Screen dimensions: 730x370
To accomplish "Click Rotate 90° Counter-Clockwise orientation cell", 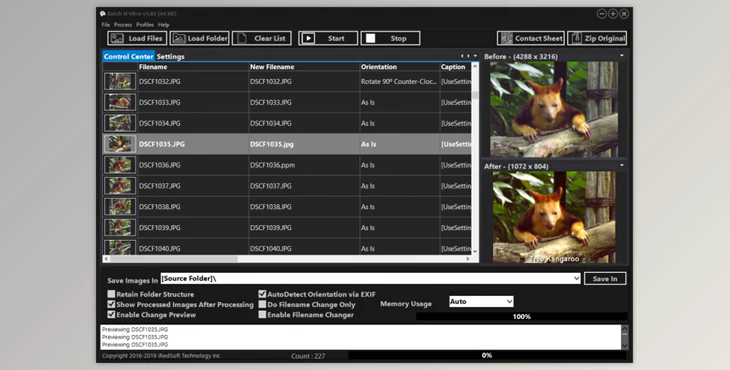I will click(399, 81).
